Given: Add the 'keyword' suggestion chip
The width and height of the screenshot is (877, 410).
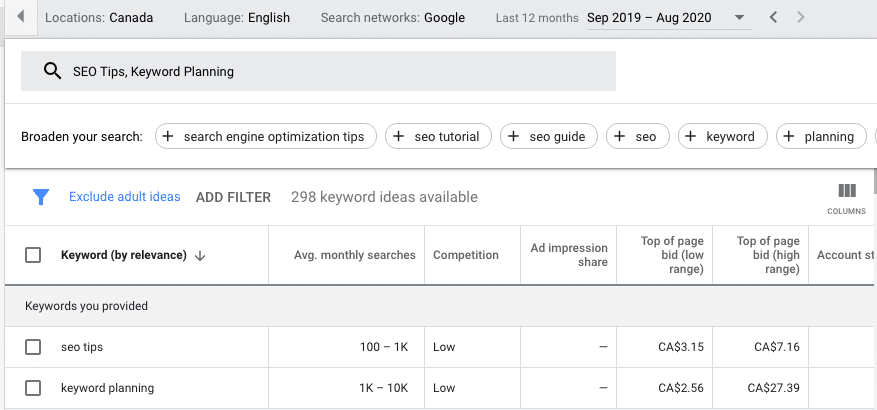Looking at the screenshot, I should tap(723, 136).
